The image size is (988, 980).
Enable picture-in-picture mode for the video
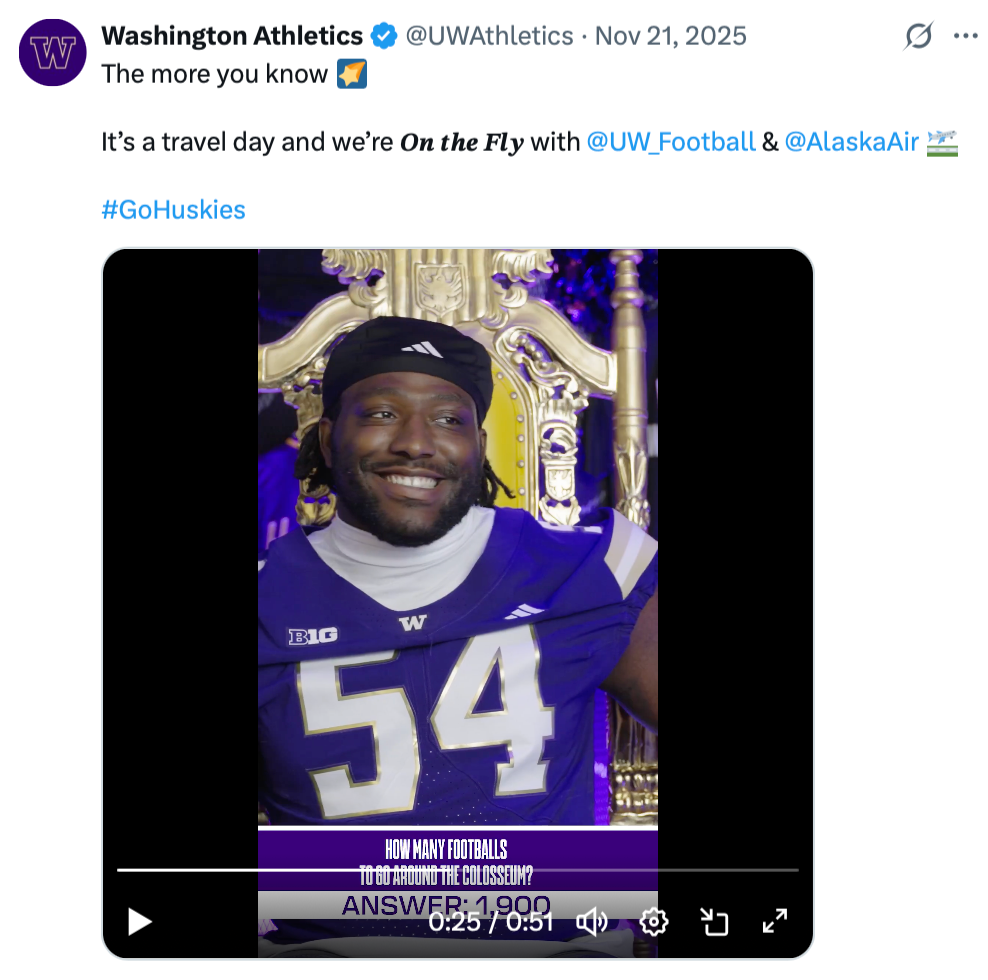click(715, 921)
